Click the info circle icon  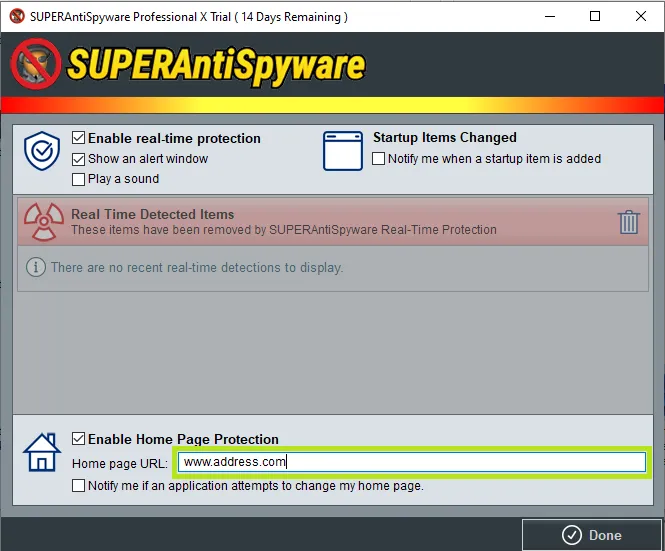coord(35,268)
